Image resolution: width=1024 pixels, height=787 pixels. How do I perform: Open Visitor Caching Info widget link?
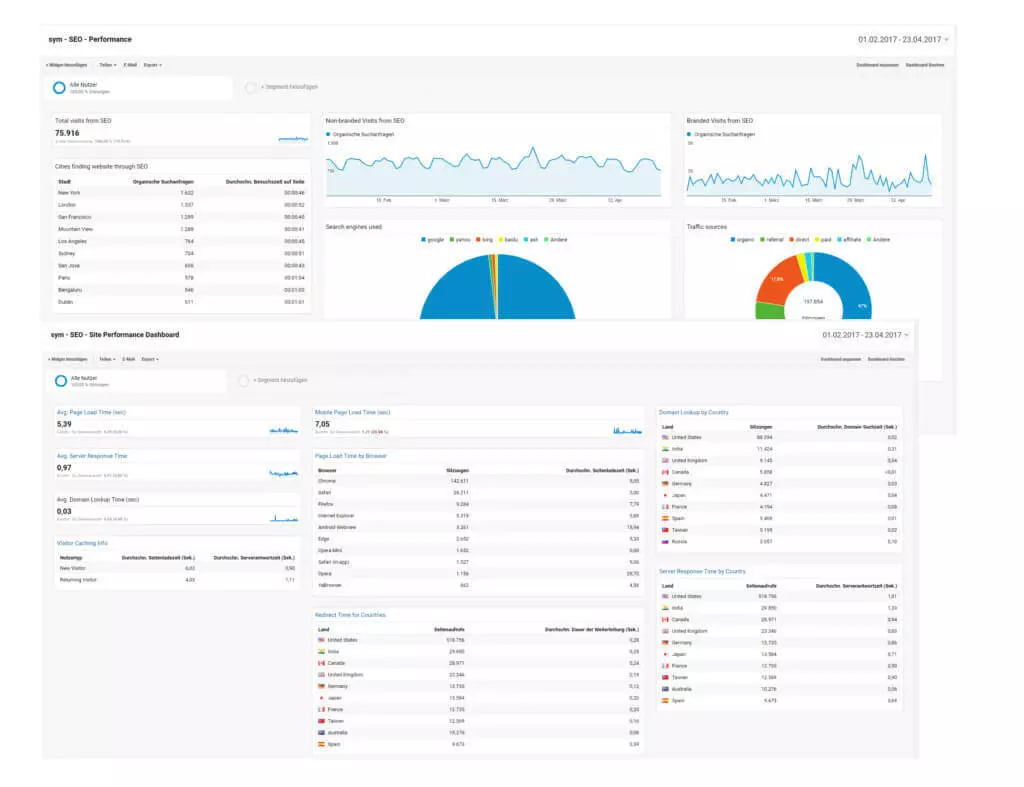click(82, 543)
